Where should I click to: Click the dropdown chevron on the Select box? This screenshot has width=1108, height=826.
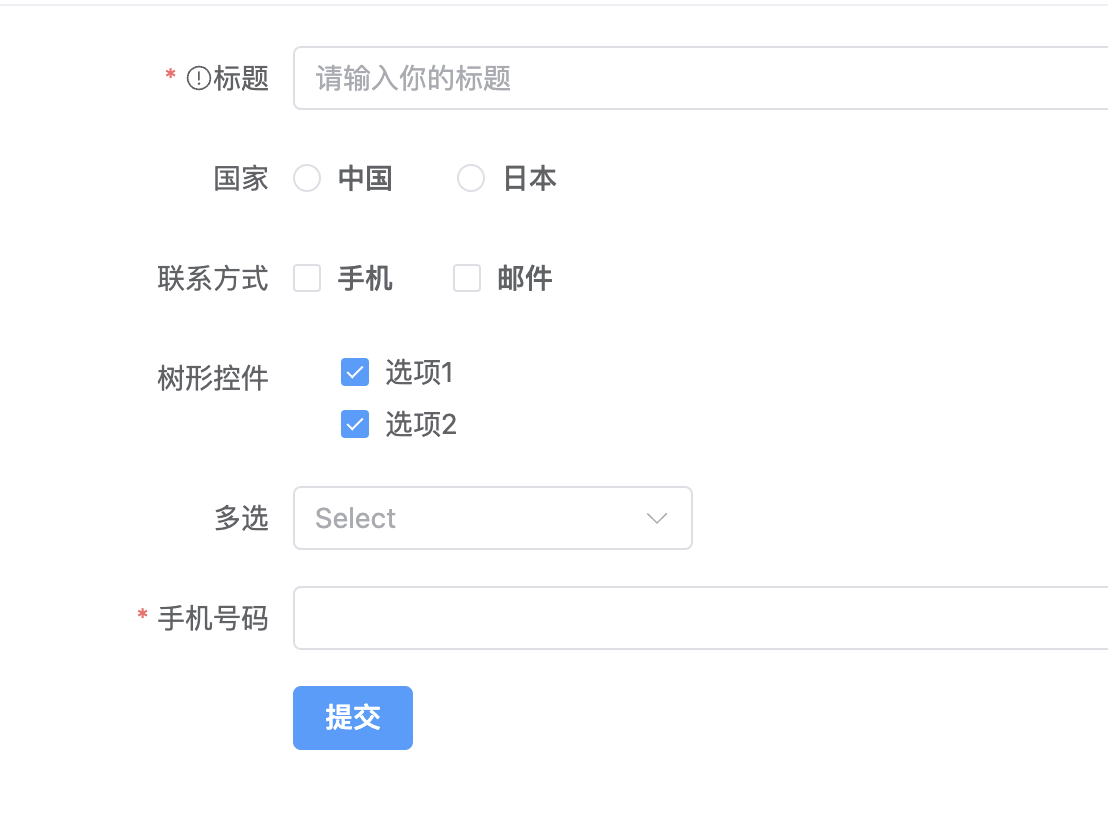656,518
